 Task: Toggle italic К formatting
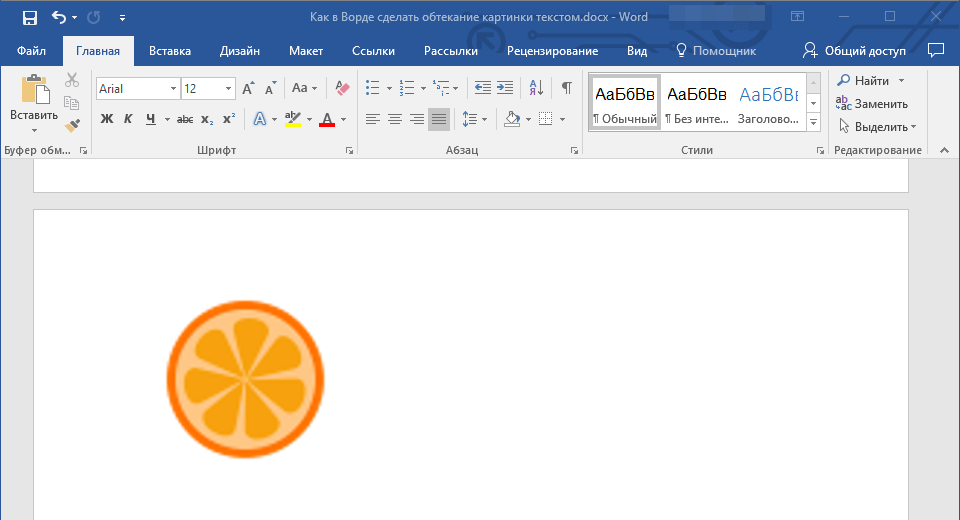pyautogui.click(x=128, y=119)
